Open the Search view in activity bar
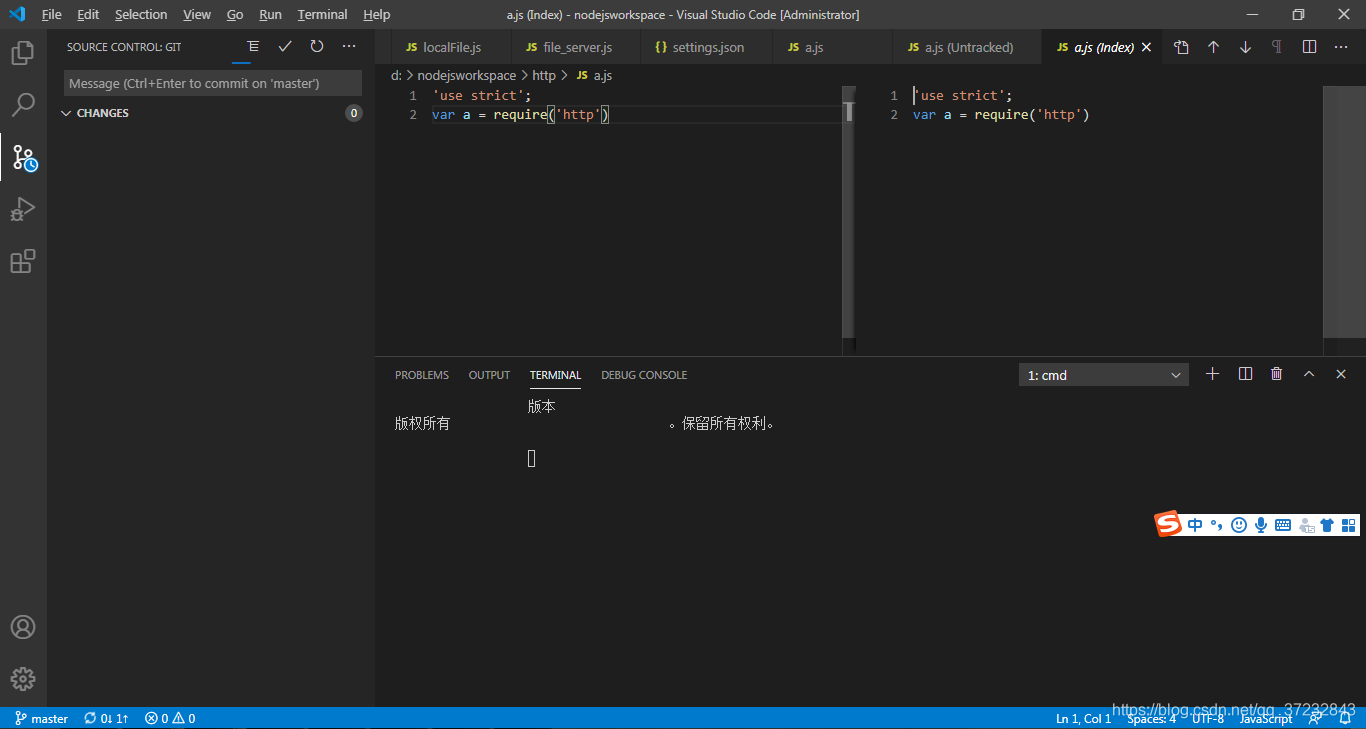This screenshot has width=1366, height=729. click(23, 105)
